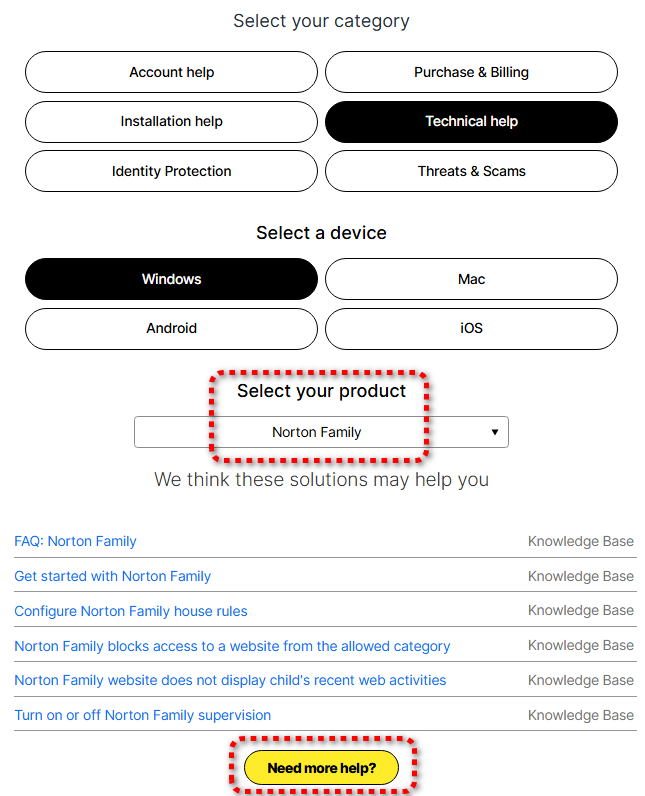Open Turn on or off supervision article
Viewport: 645px width, 796px height.
(x=142, y=715)
